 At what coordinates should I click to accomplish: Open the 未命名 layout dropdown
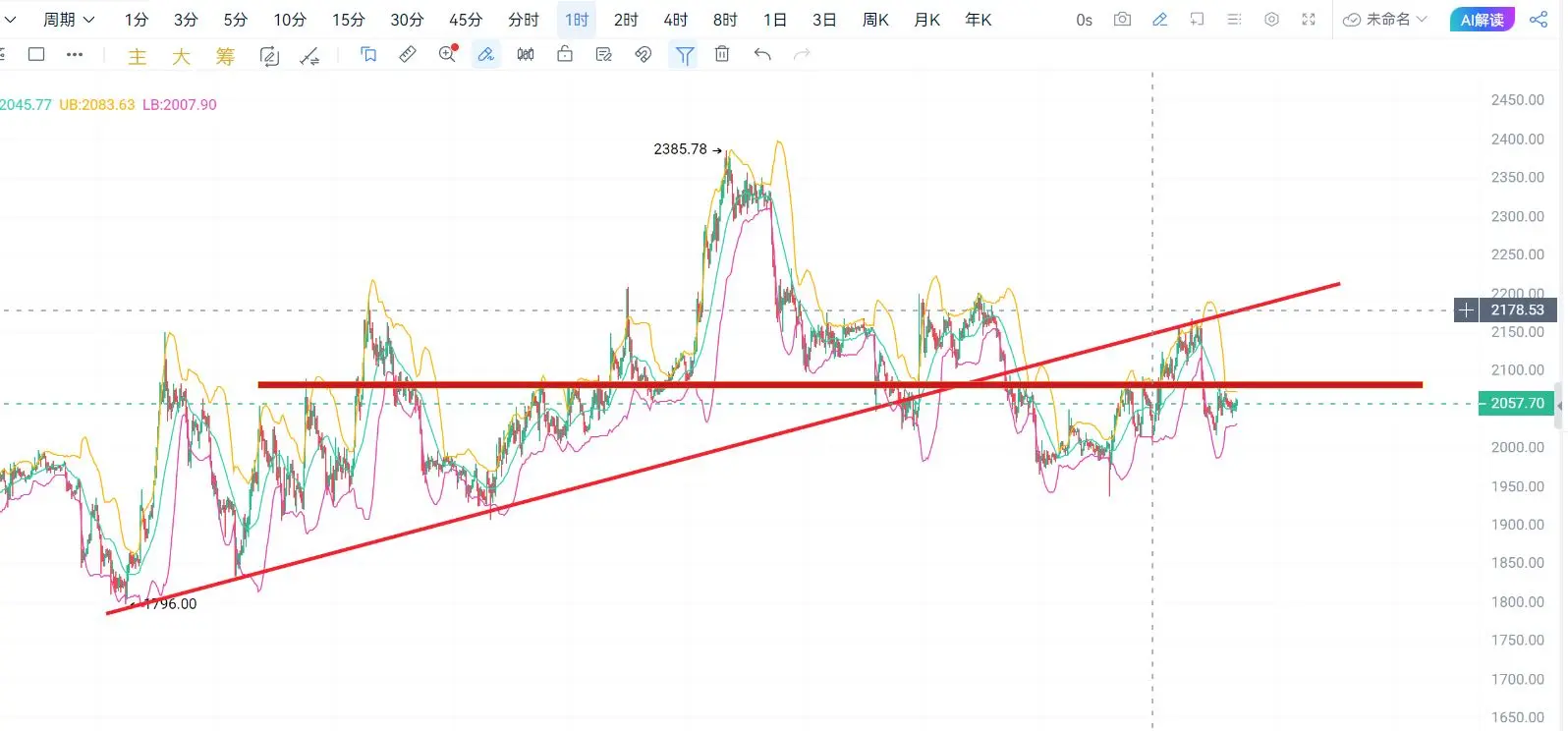tap(1385, 20)
